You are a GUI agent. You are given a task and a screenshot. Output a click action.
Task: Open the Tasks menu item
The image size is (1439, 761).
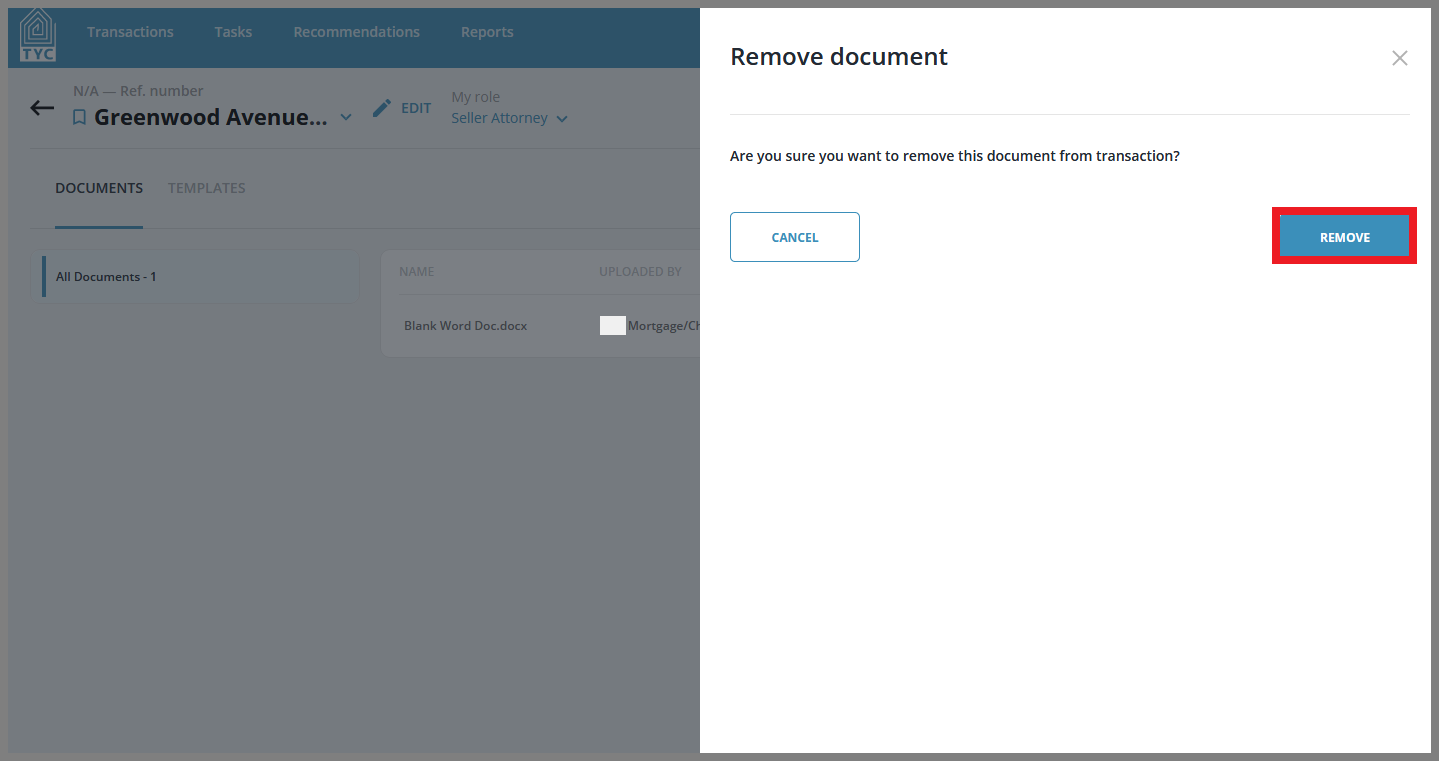coord(233,32)
